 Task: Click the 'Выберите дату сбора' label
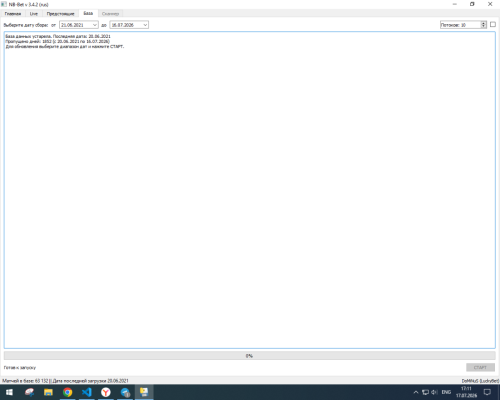pyautogui.click(x=26, y=25)
